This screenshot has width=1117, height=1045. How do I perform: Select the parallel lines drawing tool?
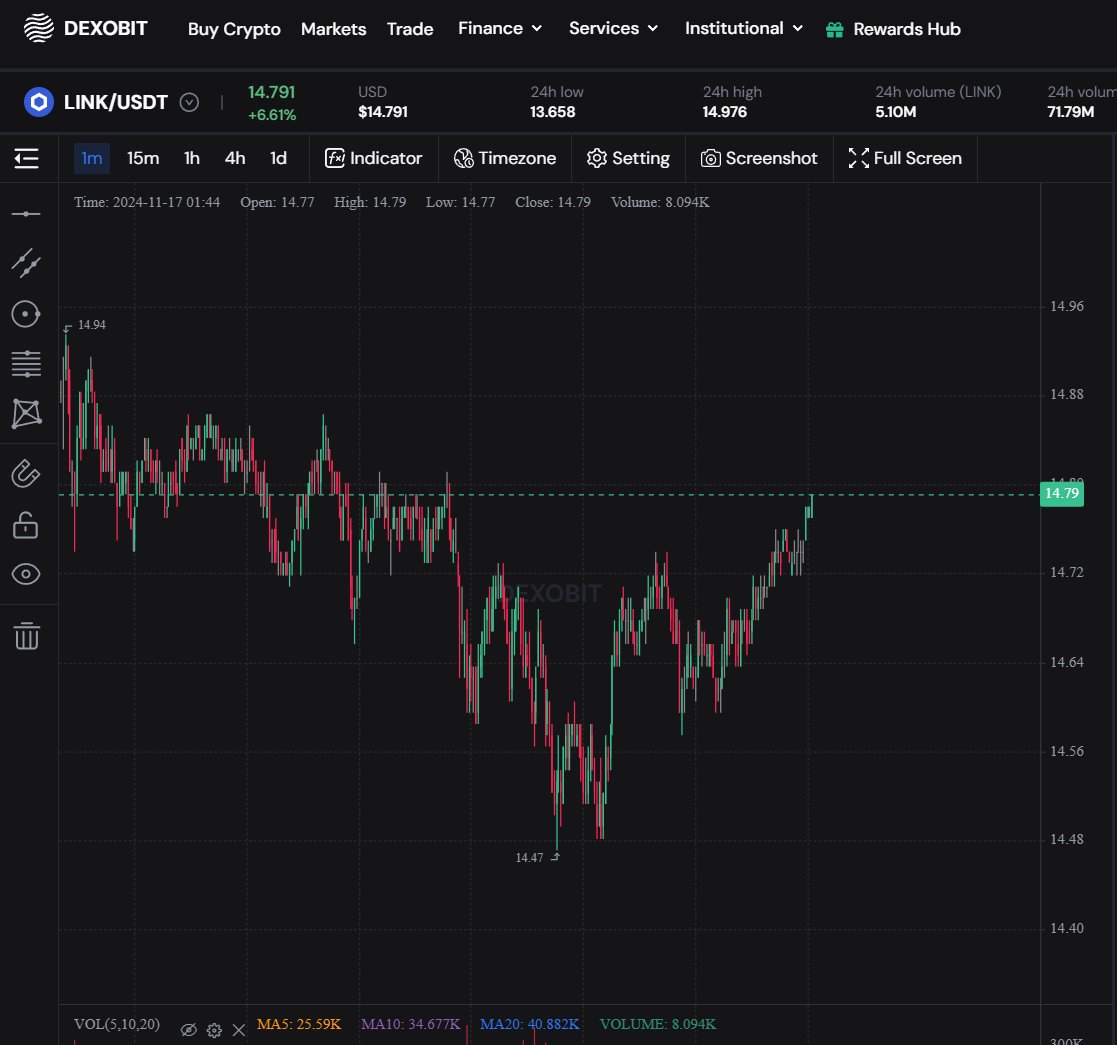pos(26,363)
